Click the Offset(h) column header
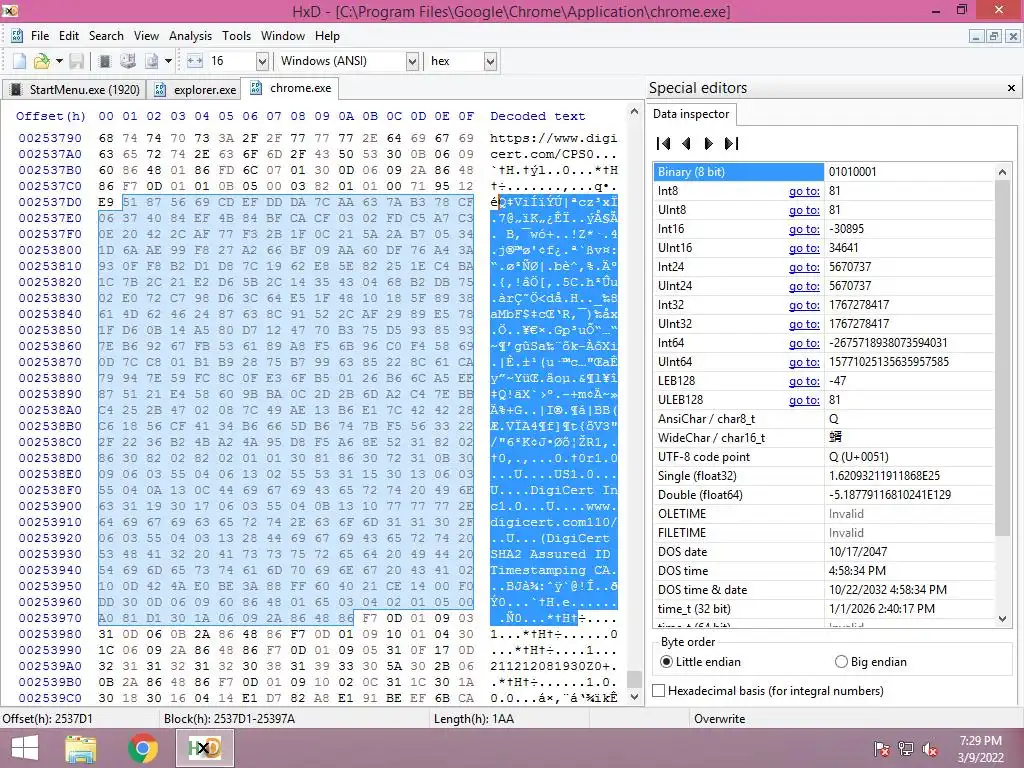The image size is (1024, 768). (50, 116)
